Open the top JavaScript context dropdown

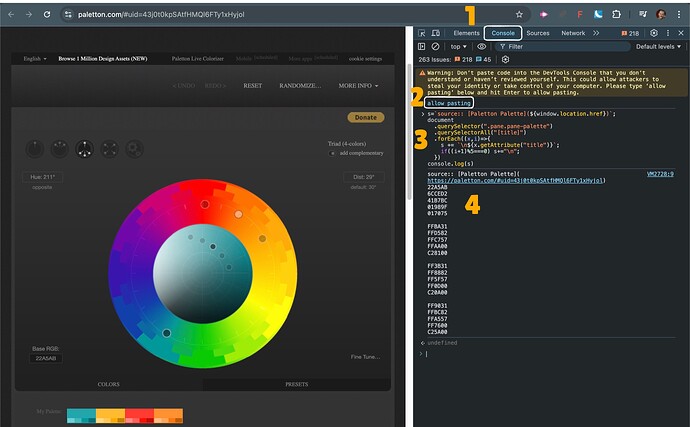458,46
